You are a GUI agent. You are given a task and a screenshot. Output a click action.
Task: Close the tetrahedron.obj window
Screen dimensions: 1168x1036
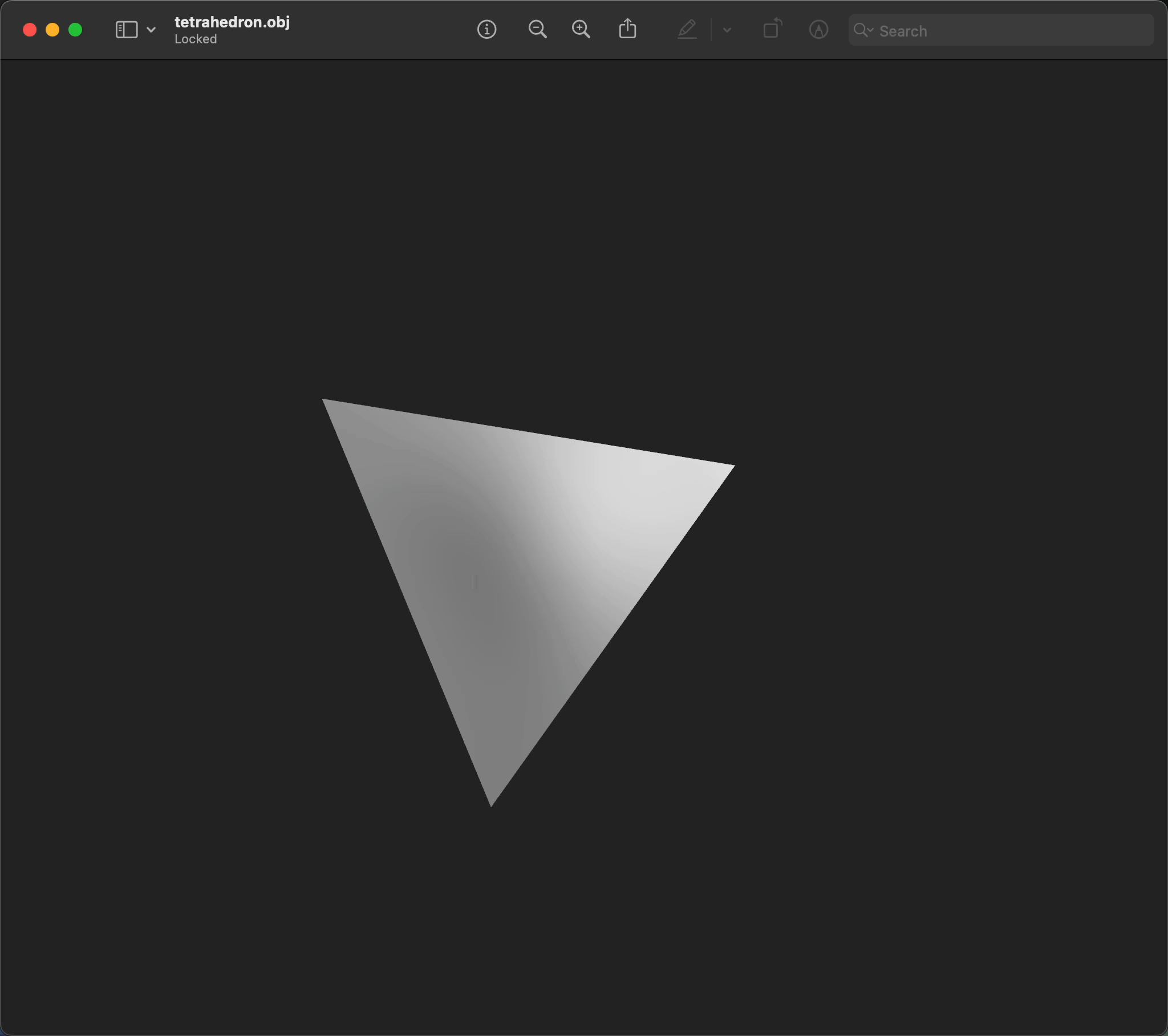point(29,29)
